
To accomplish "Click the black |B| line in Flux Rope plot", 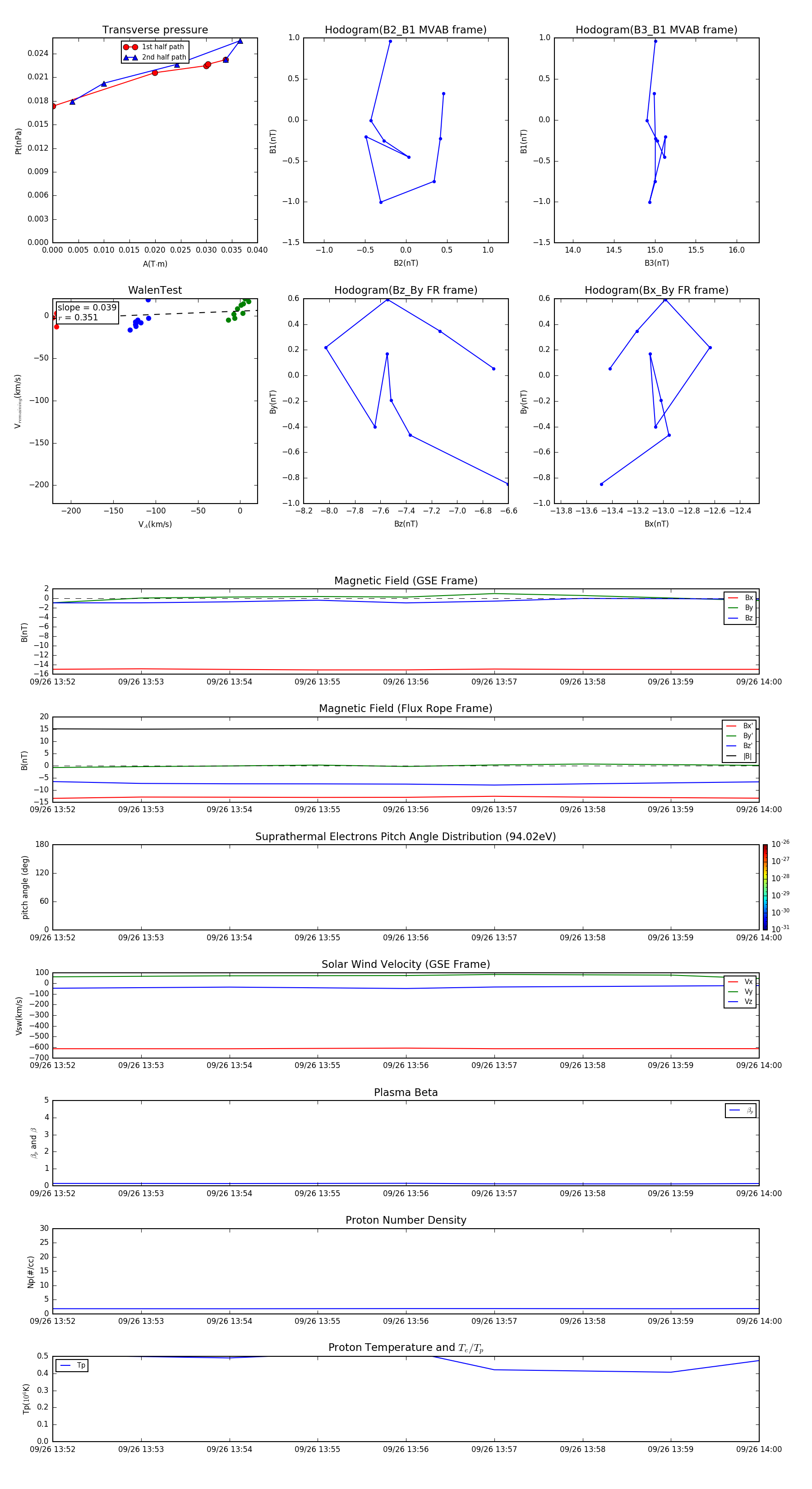I will point(406,728).
